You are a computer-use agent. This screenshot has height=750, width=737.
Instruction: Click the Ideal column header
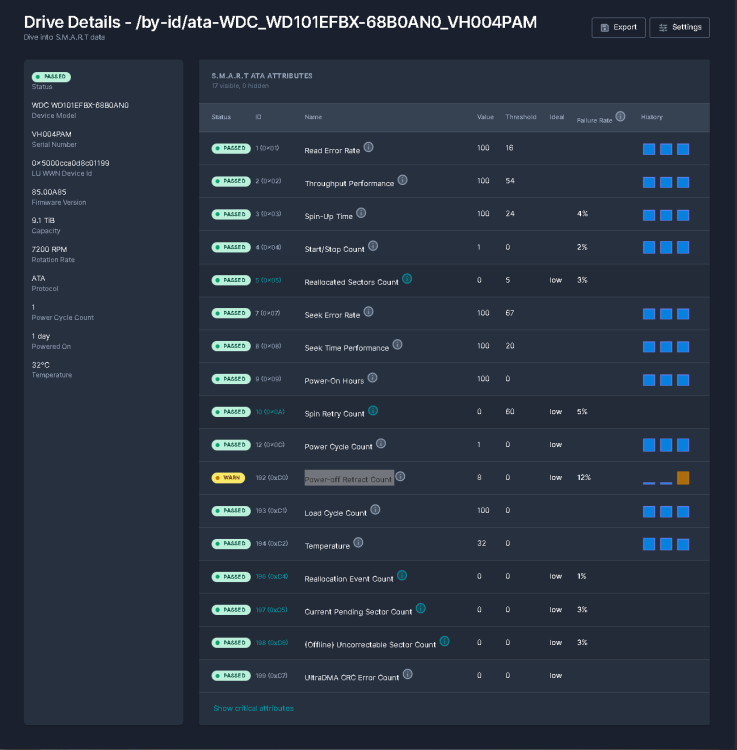click(x=557, y=117)
